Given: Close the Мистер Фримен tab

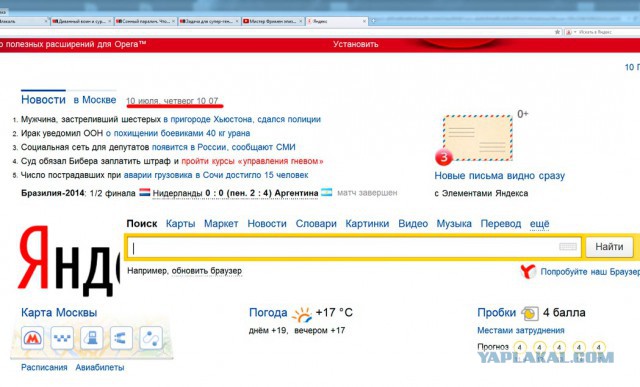Looking at the screenshot, I should pyautogui.click(x=301, y=21).
